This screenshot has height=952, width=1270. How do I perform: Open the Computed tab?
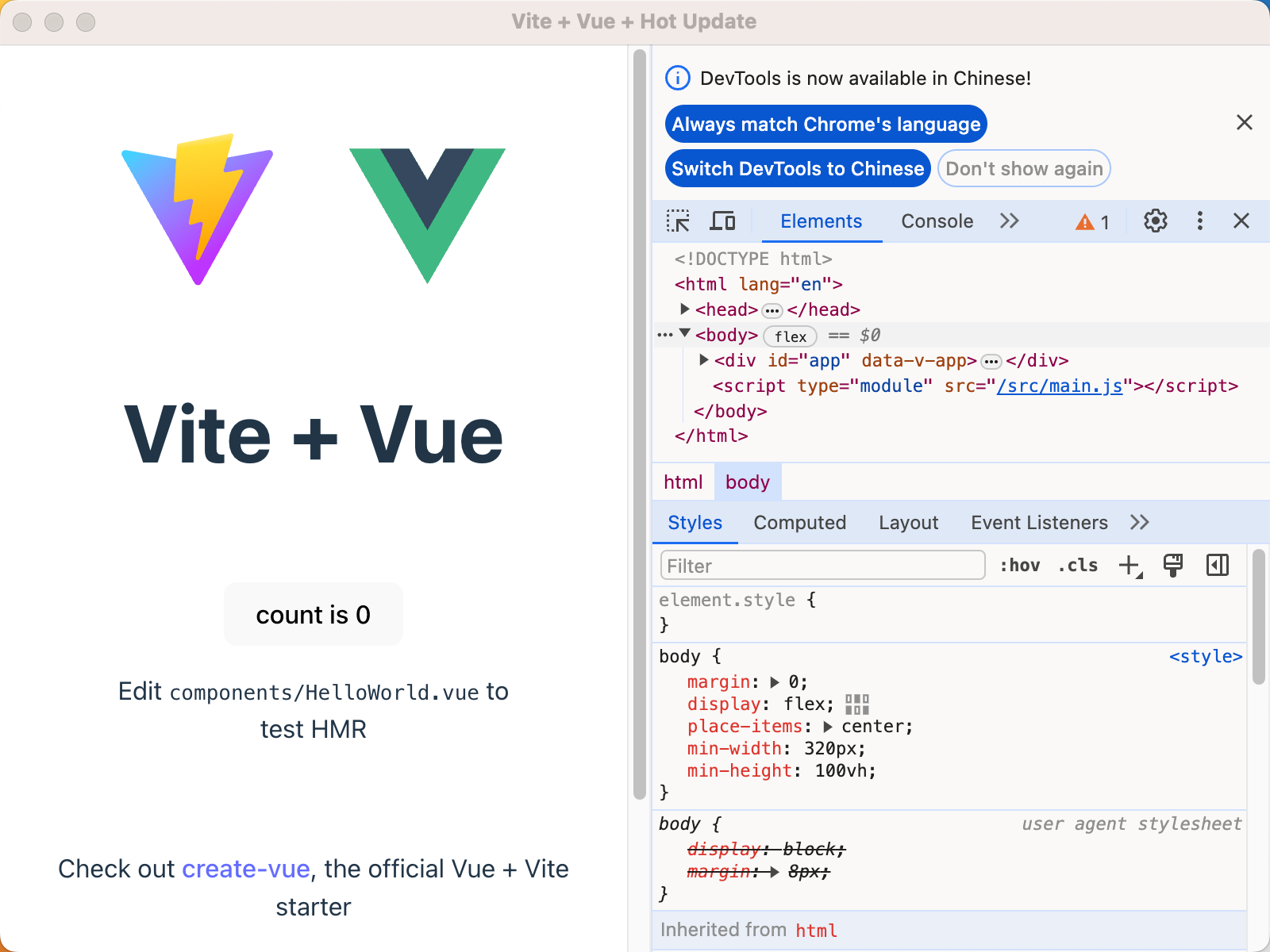799,522
